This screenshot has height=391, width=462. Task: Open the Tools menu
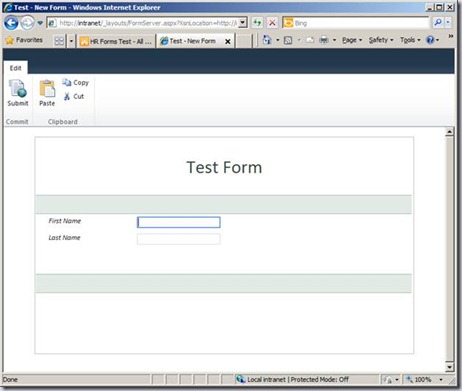[410, 40]
